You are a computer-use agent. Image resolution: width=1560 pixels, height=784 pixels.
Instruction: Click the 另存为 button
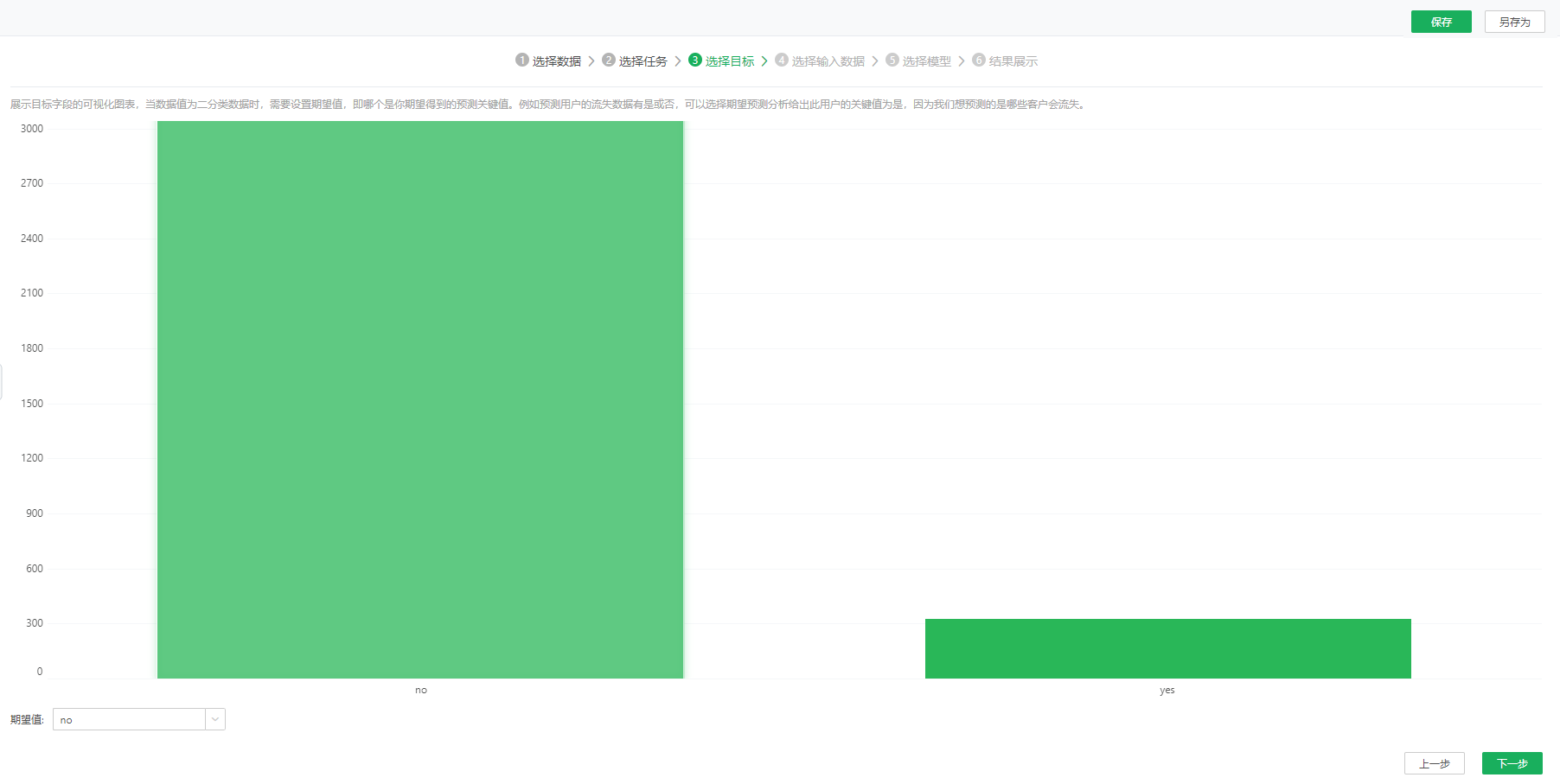[1514, 22]
